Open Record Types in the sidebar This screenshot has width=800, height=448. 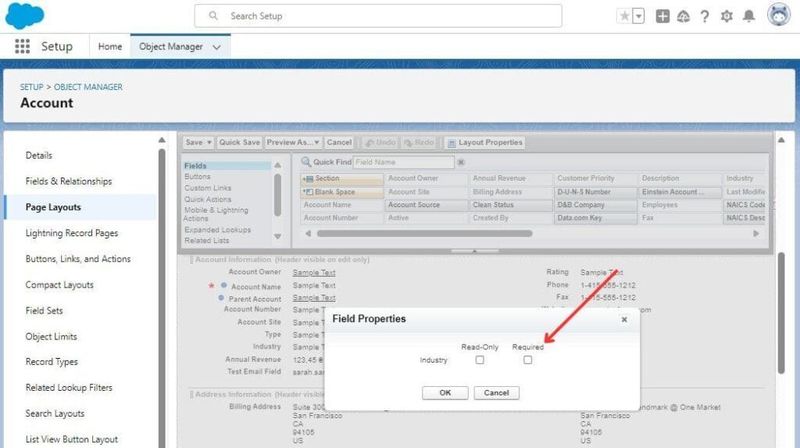[x=52, y=362]
